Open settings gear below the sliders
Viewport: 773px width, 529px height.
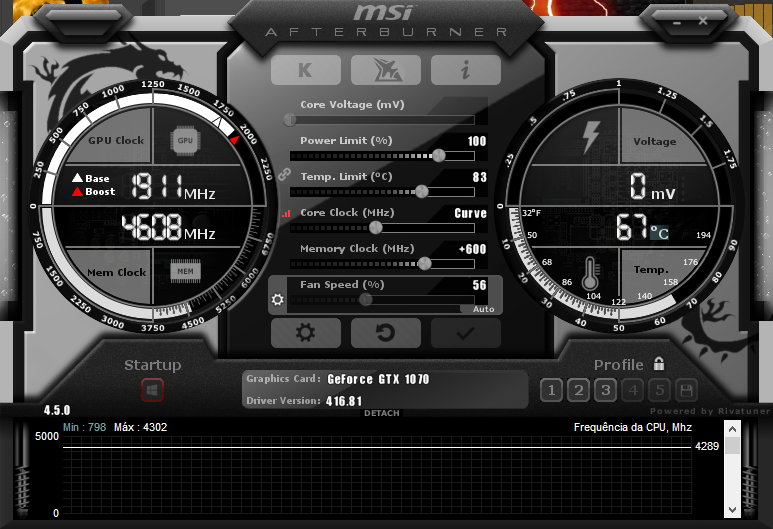click(306, 333)
